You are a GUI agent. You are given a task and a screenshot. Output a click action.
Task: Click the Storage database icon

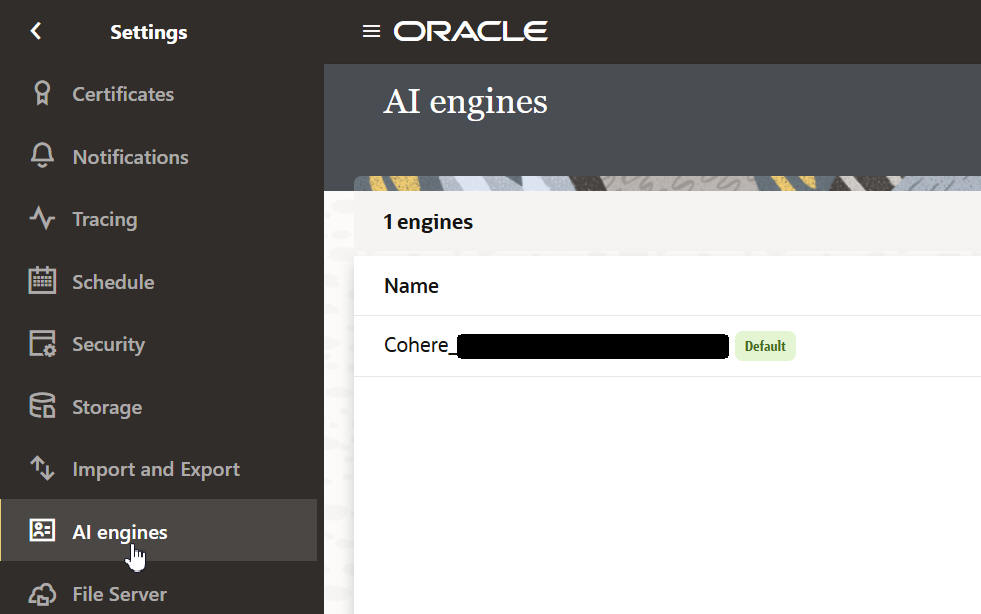click(x=42, y=407)
